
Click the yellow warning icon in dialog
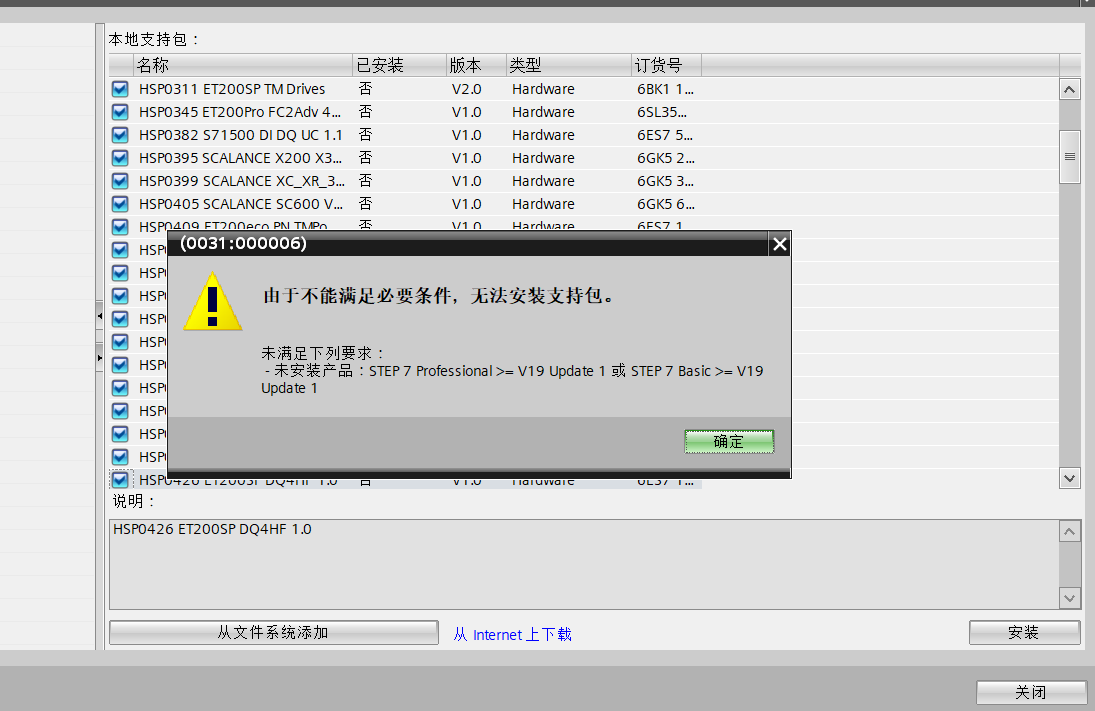[213, 302]
